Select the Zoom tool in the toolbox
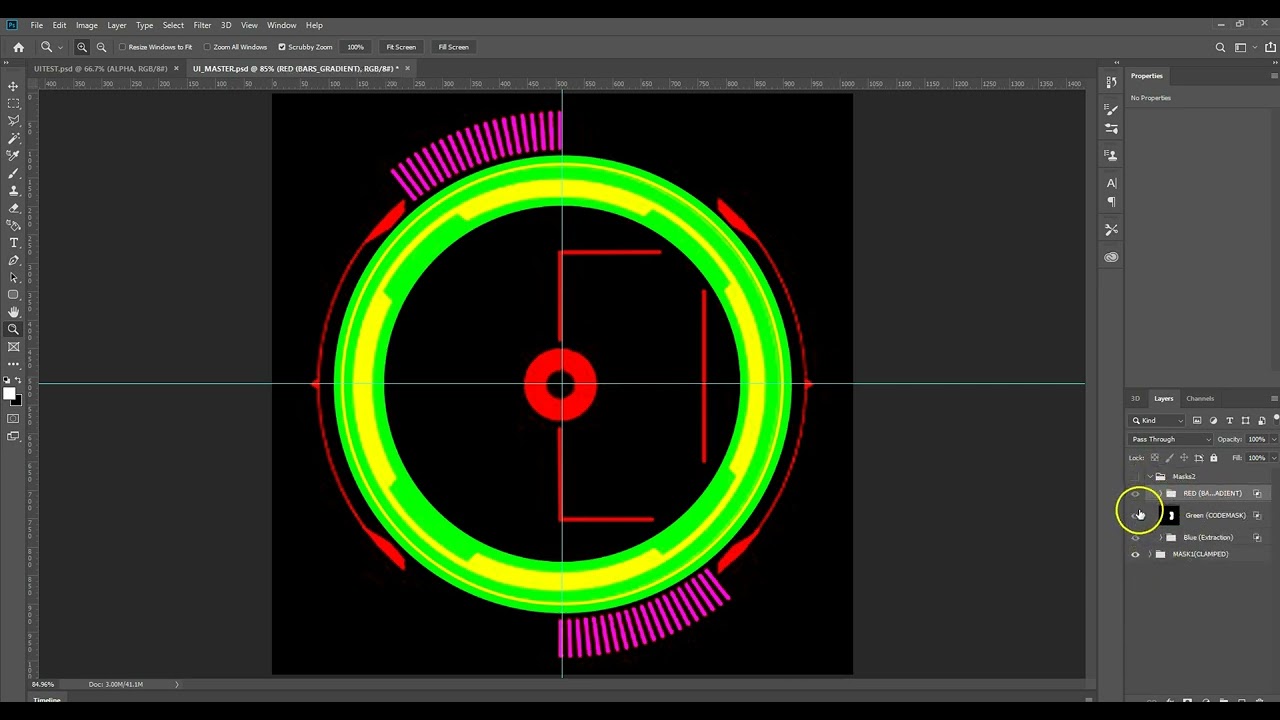Screen dimensions: 1280x720 click(x=14, y=329)
